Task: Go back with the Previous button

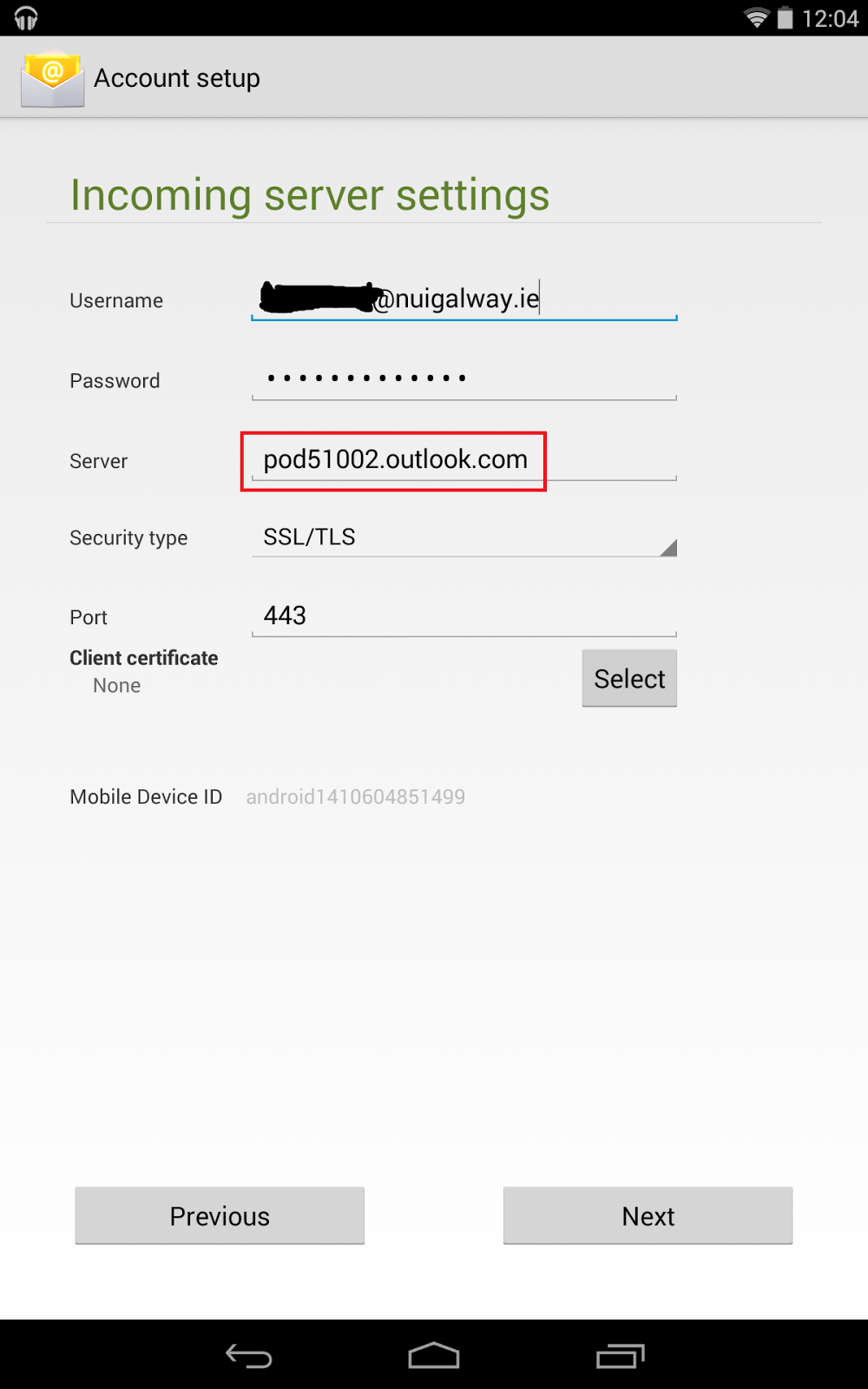Action: click(220, 1215)
